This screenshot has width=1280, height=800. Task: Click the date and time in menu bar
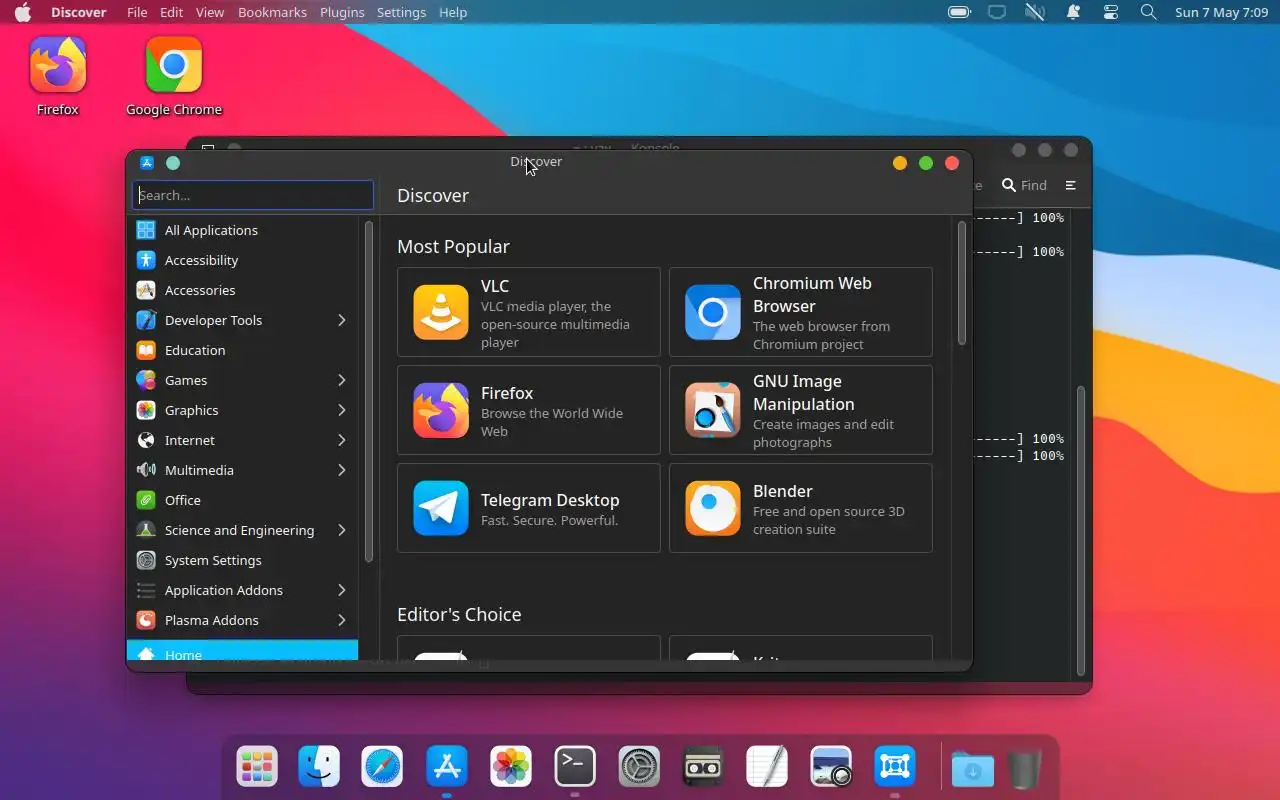coord(1221,12)
